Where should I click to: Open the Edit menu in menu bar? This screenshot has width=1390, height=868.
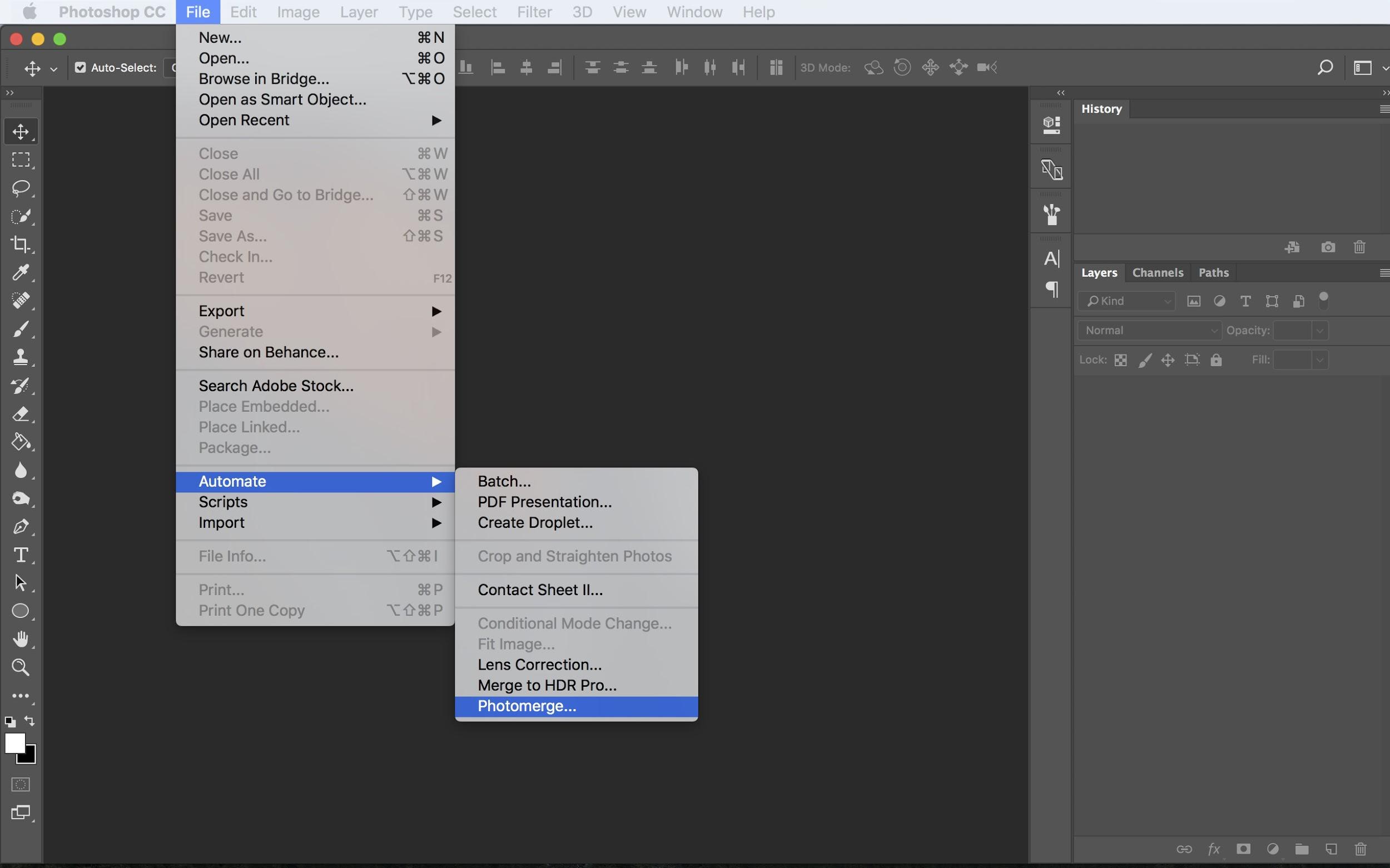coord(243,12)
